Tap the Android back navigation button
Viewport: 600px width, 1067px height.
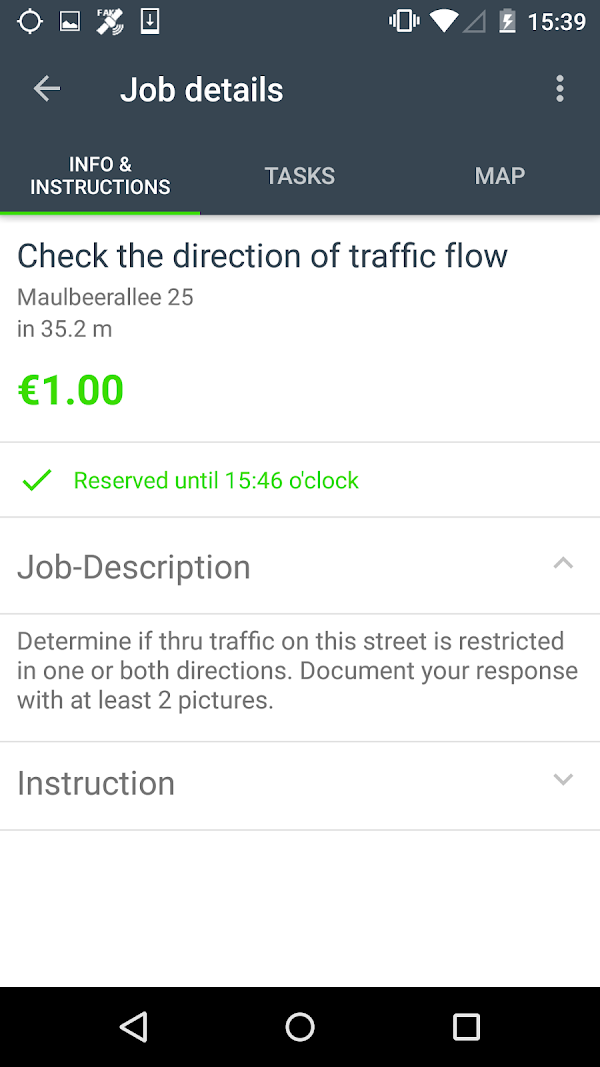pos(133,1027)
